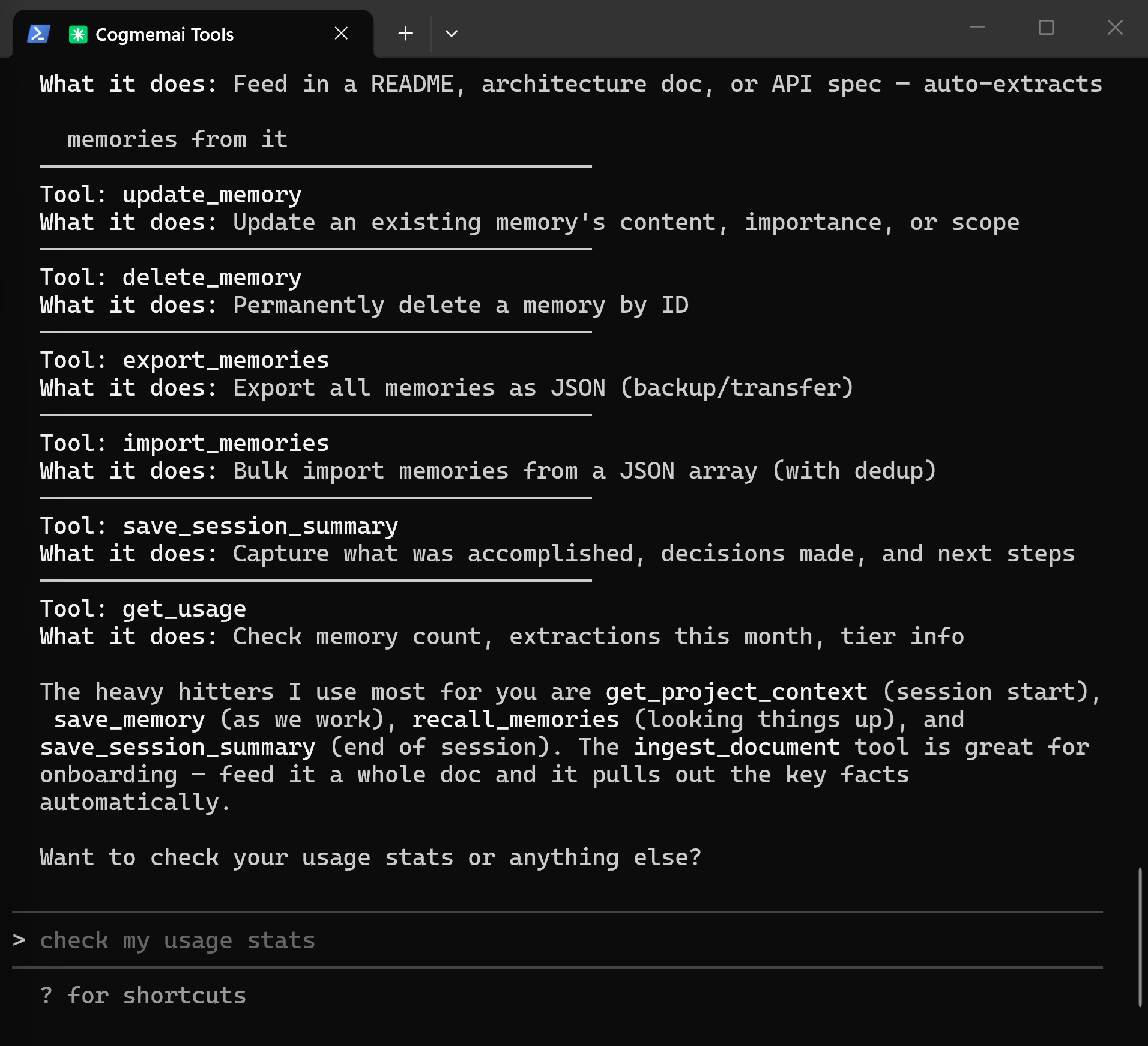This screenshot has width=1148, height=1046.
Task: Close the terminal window
Action: pyautogui.click(x=1115, y=28)
